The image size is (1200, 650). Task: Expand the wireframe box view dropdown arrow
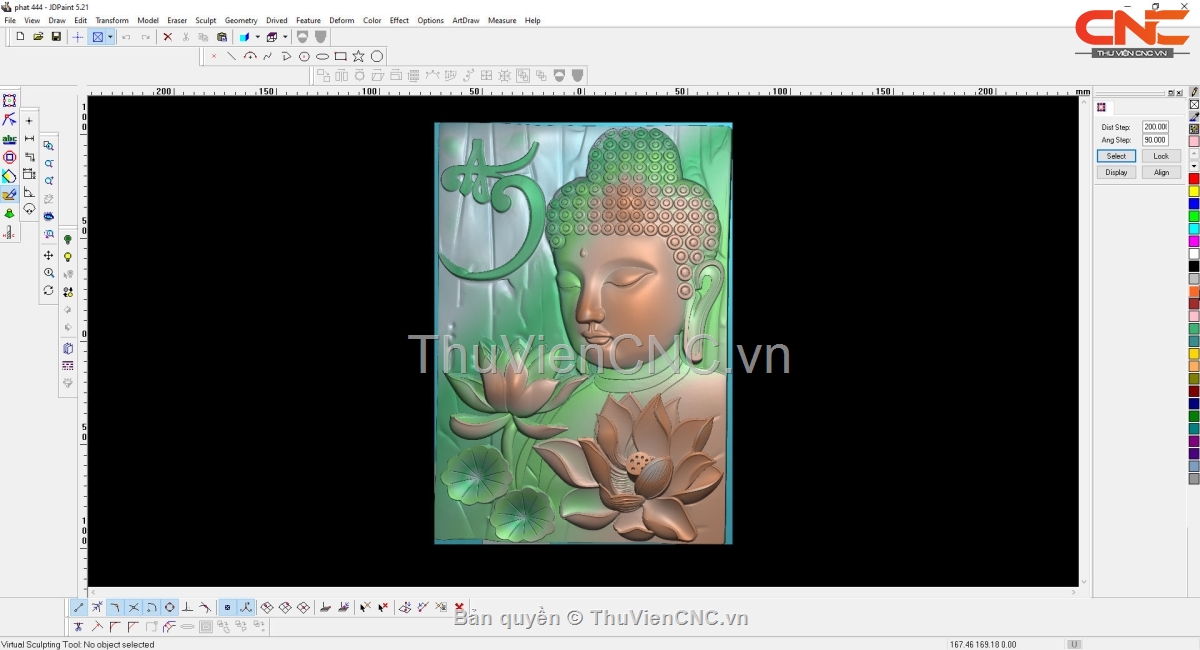[x=284, y=37]
